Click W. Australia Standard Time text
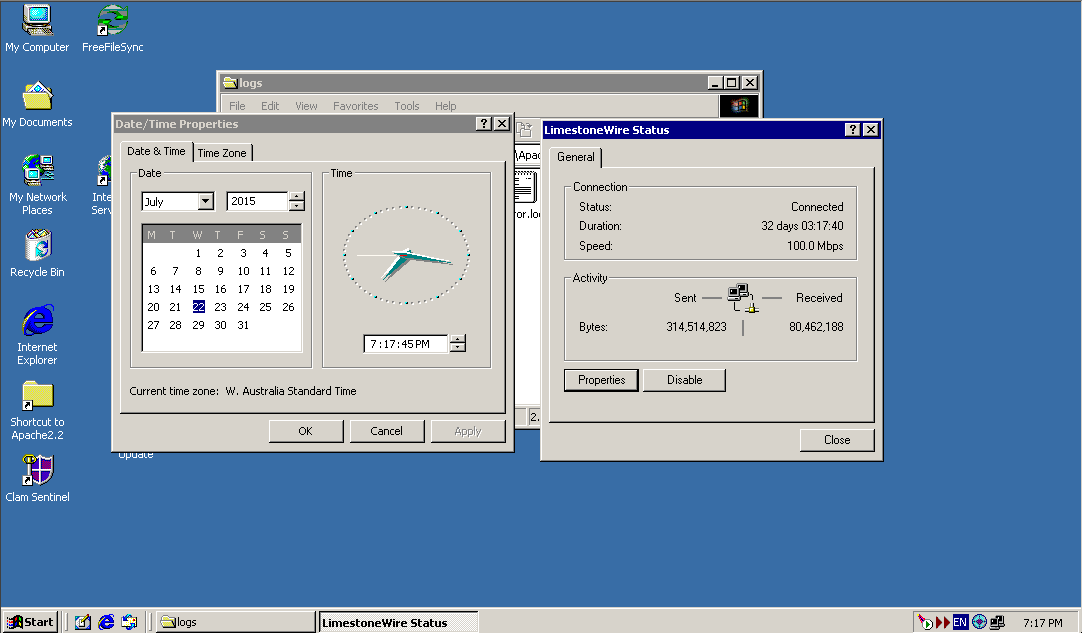This screenshot has height=633, width=1082. point(291,391)
